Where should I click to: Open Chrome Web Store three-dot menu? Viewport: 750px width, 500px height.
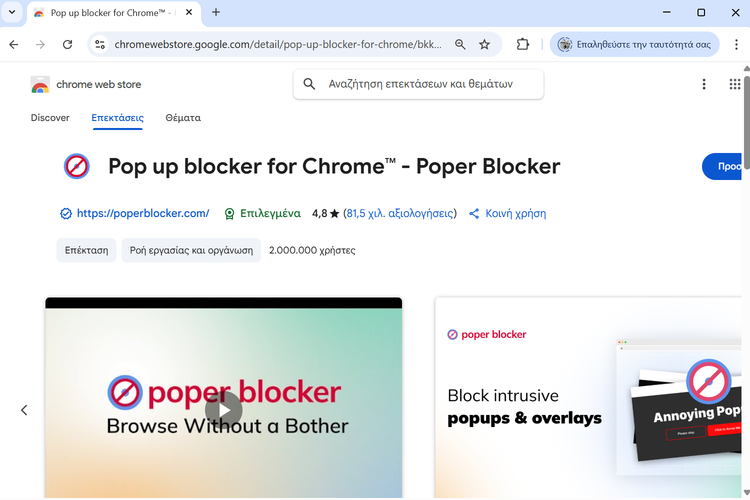point(704,85)
